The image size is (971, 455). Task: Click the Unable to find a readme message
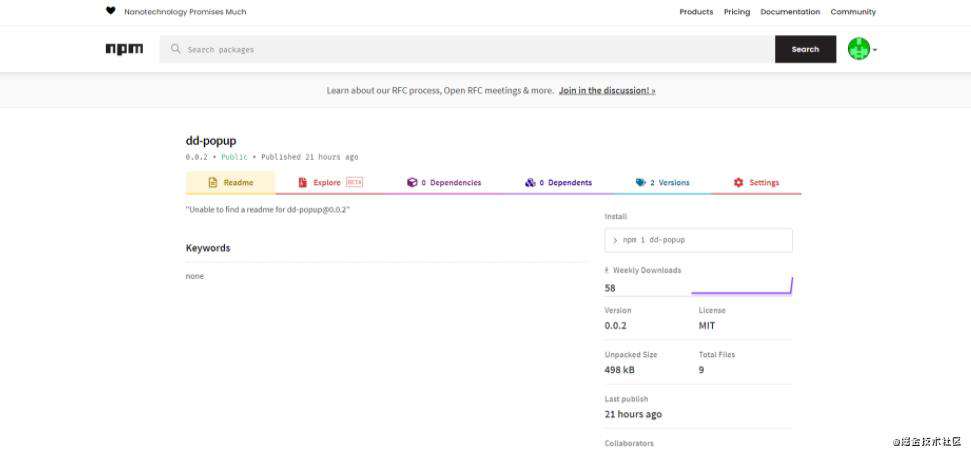pos(268,210)
